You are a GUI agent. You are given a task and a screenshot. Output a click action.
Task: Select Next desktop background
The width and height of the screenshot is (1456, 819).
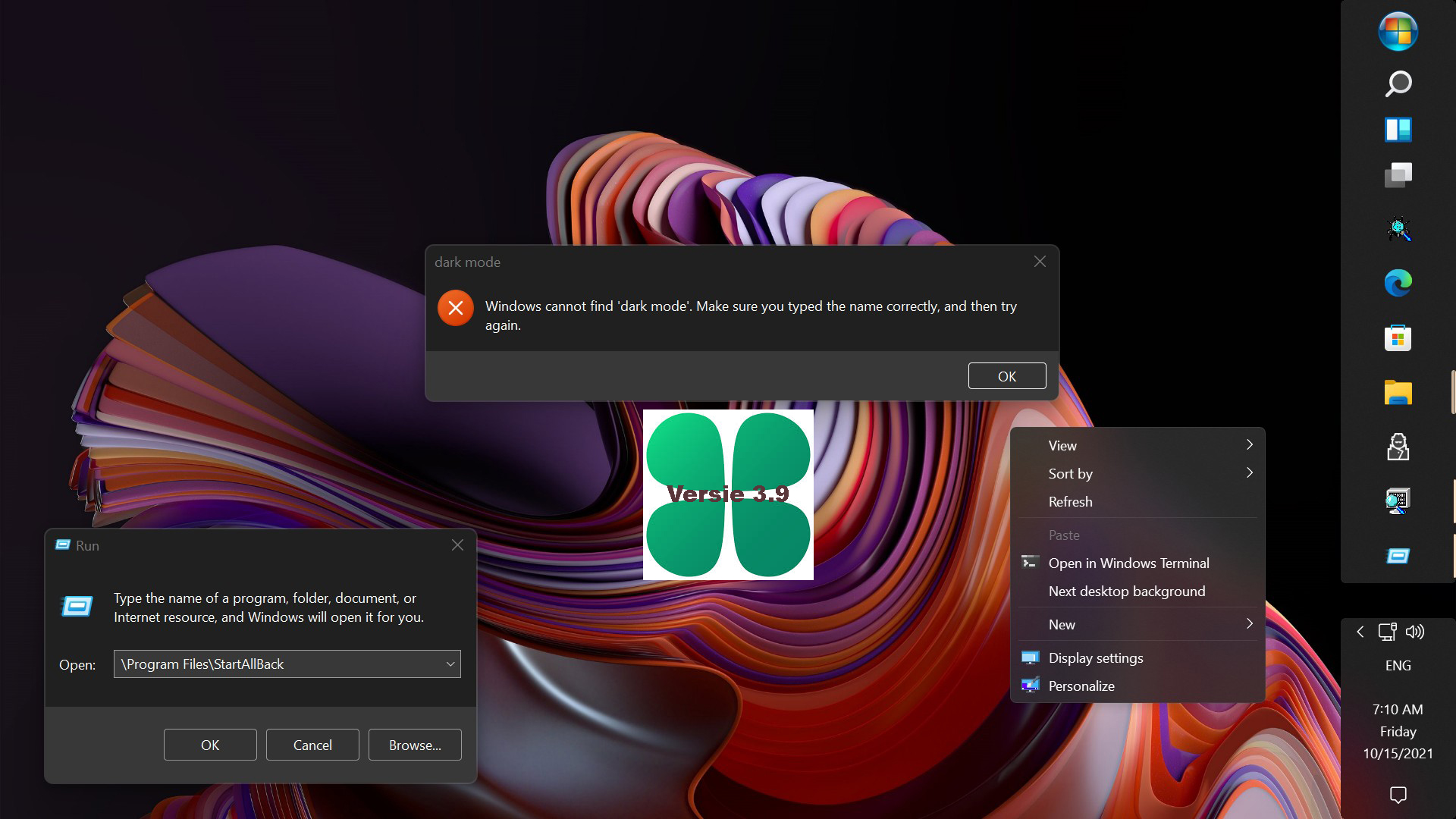pyautogui.click(x=1137, y=591)
